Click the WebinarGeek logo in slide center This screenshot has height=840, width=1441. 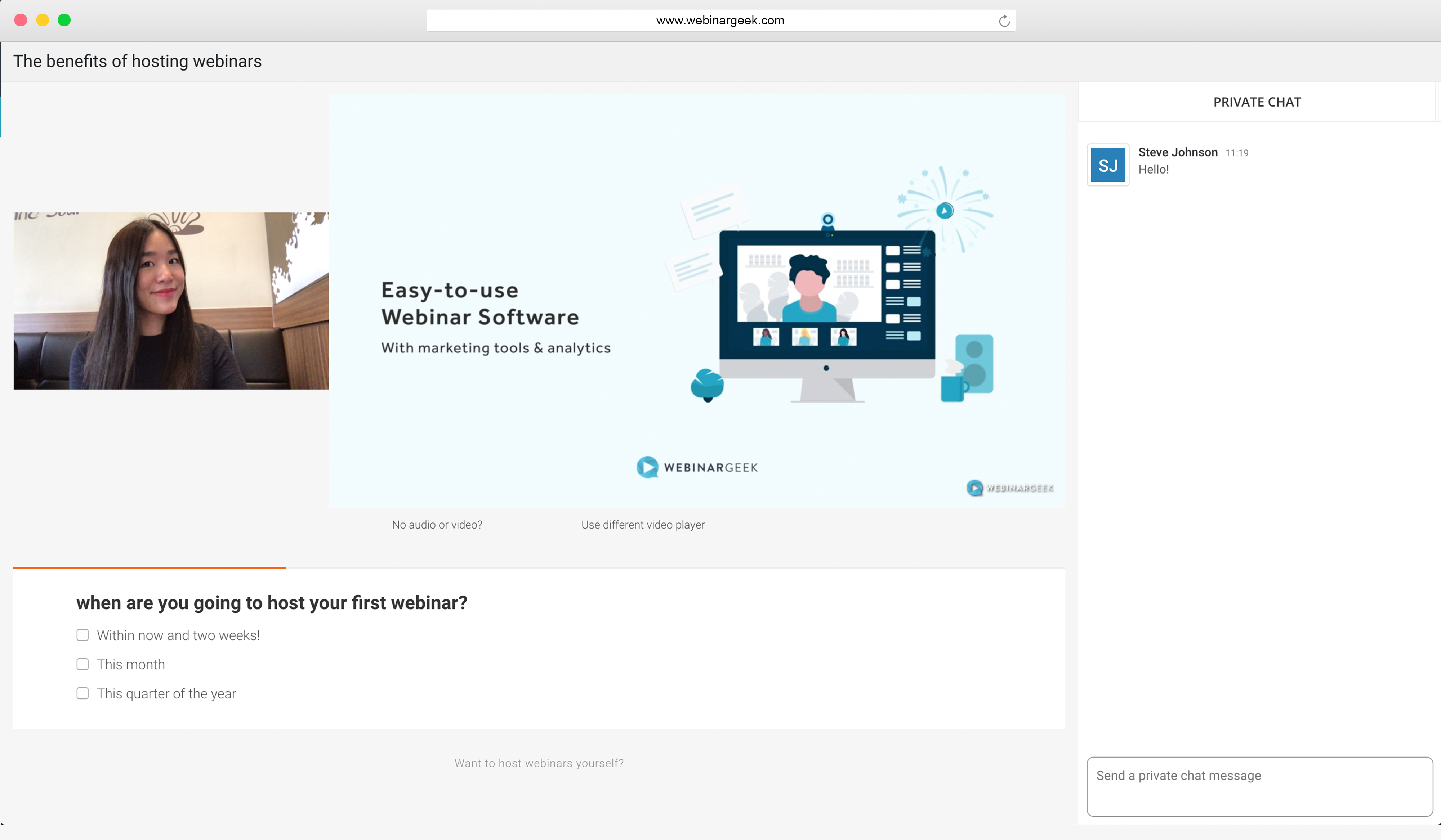click(x=697, y=467)
